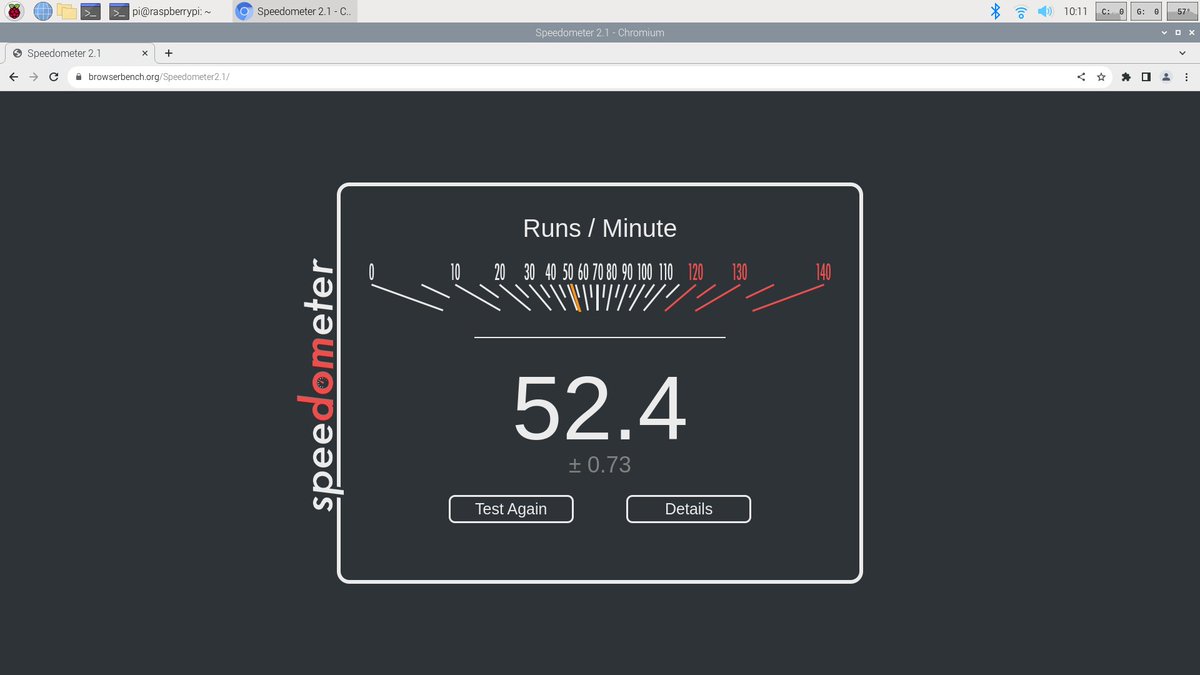The height and width of the screenshot is (675, 1200).
Task: Go forward to the next page
Action: [x=33, y=76]
